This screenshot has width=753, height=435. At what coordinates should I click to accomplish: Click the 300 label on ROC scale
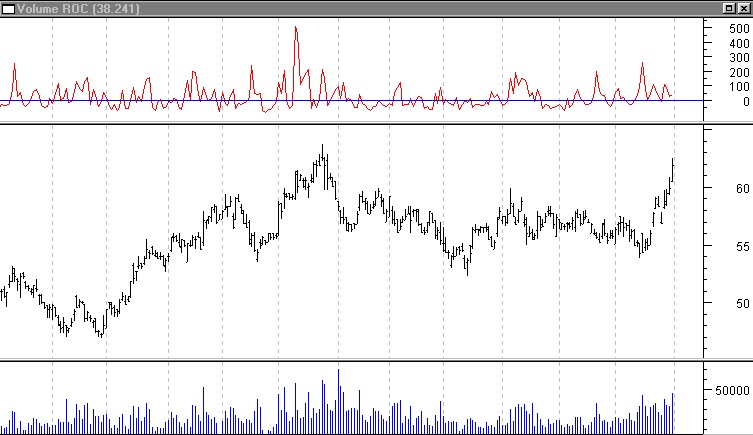pos(739,58)
